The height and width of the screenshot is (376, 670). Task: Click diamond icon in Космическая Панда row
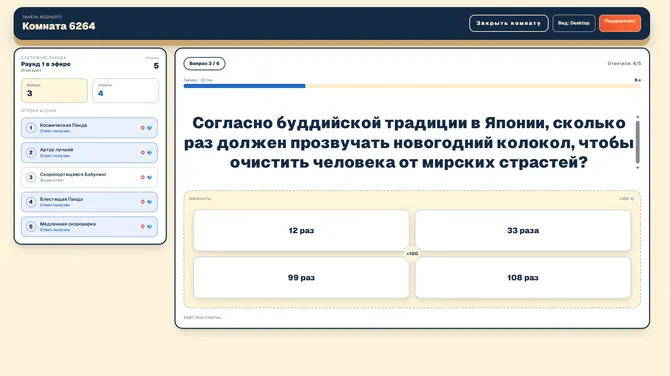pos(150,128)
